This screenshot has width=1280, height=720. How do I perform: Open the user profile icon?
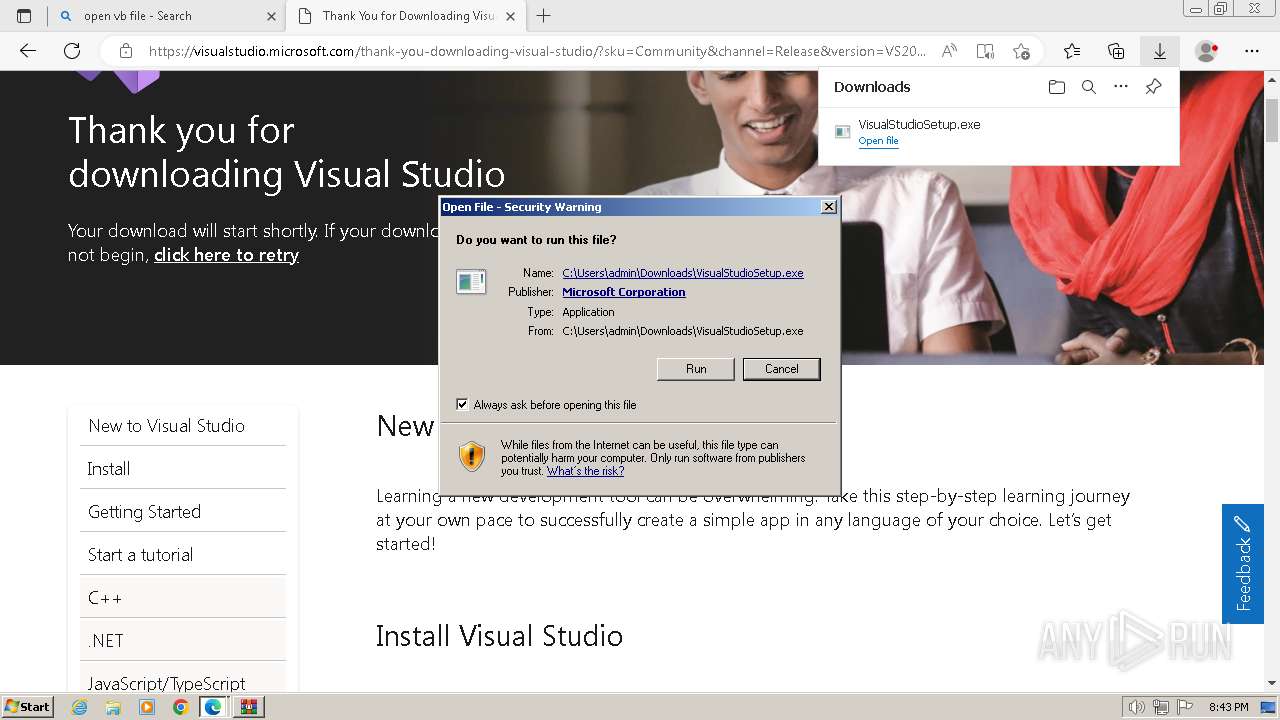[1207, 51]
